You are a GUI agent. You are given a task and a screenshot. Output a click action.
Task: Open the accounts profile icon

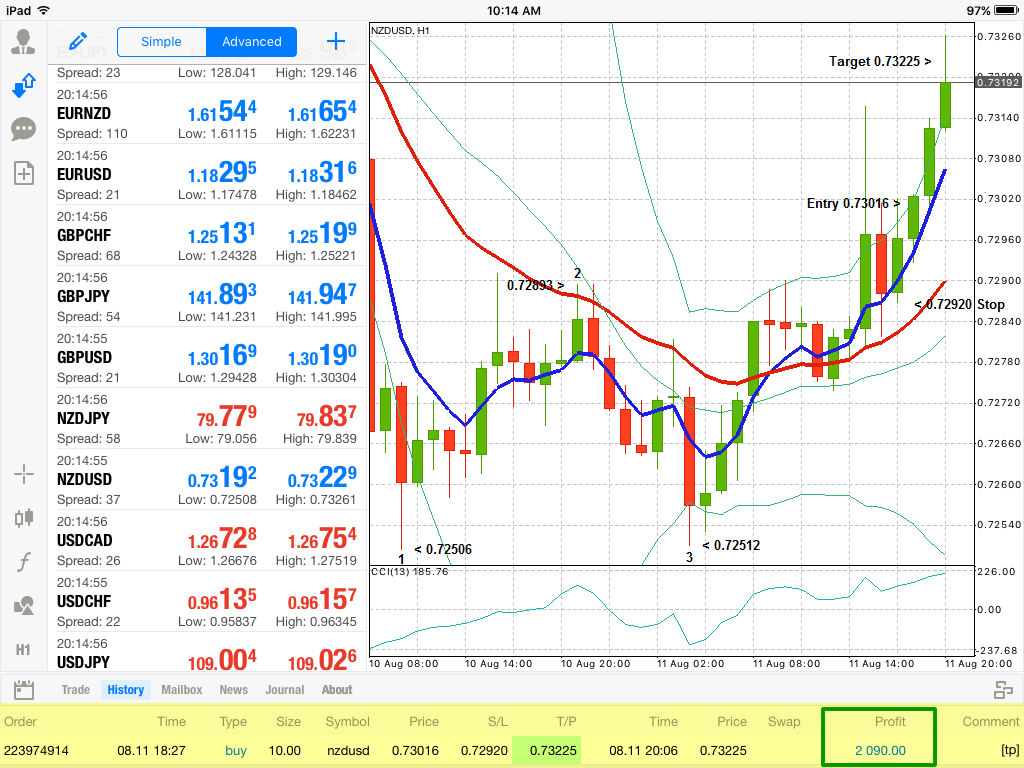coord(24,41)
